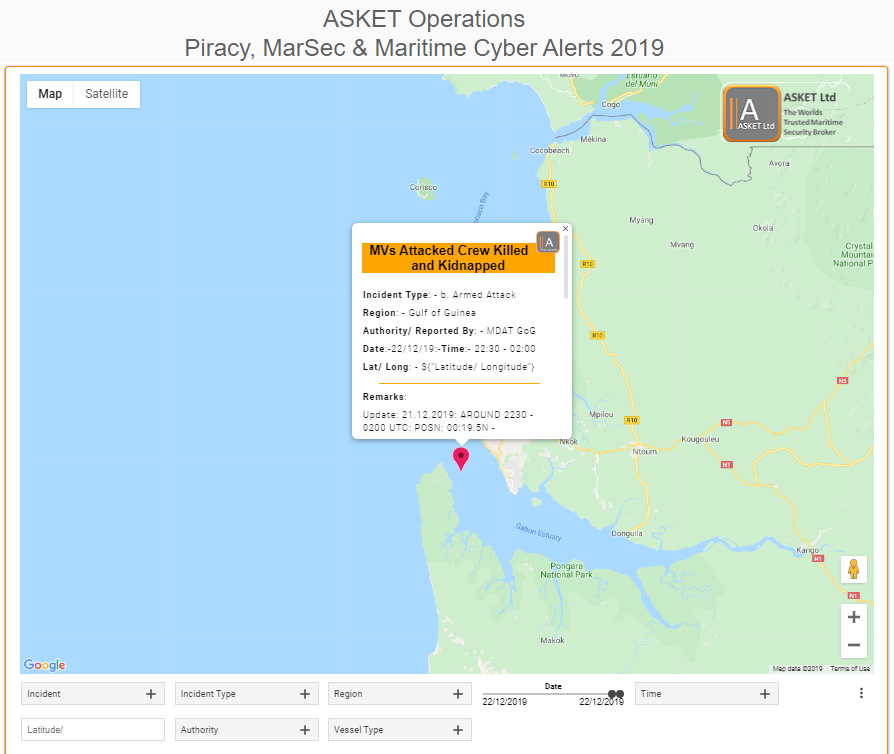894x754 pixels.
Task: Click 'Cogo' town label
Action: coord(611,104)
